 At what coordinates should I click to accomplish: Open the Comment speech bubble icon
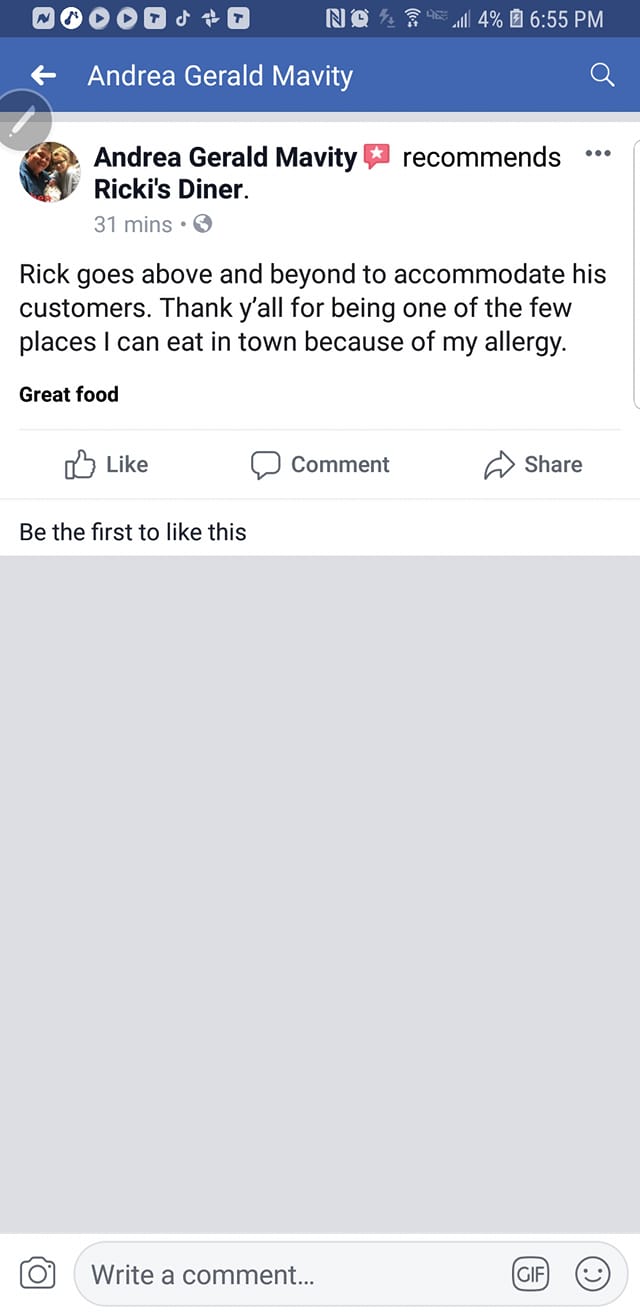266,464
